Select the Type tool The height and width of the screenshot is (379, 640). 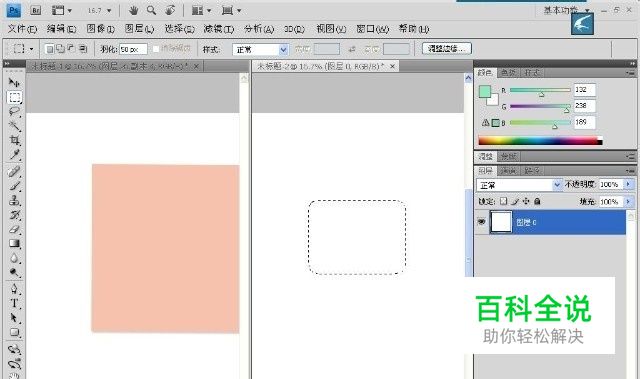[x=14, y=304]
